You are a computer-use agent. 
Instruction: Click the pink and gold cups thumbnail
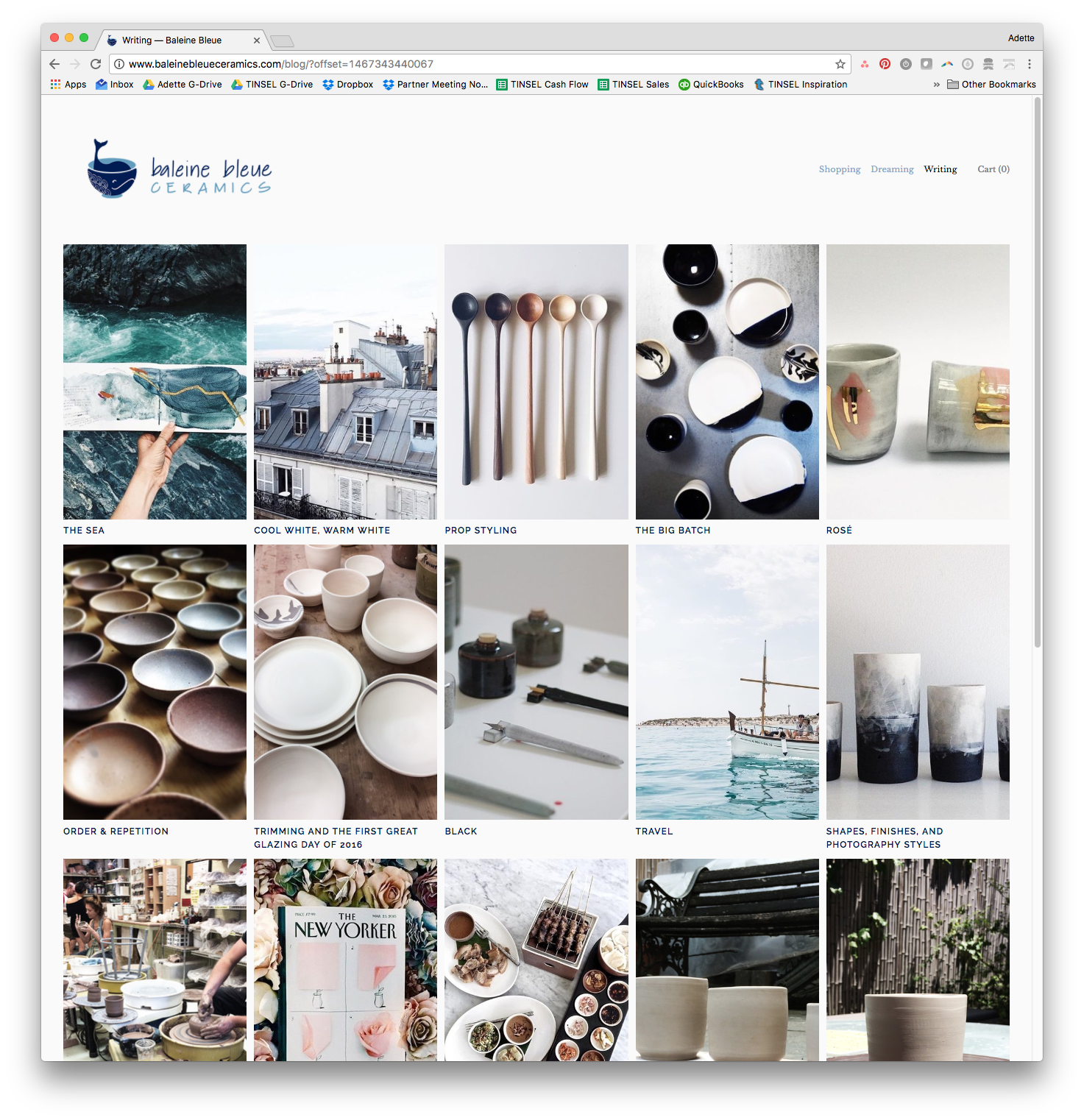(x=918, y=382)
